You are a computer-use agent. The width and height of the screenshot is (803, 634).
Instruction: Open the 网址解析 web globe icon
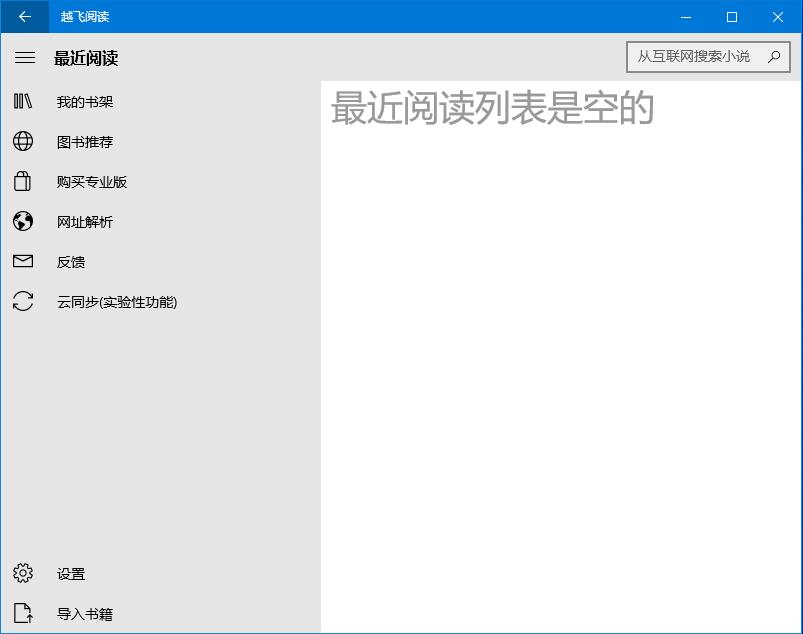[x=24, y=221]
